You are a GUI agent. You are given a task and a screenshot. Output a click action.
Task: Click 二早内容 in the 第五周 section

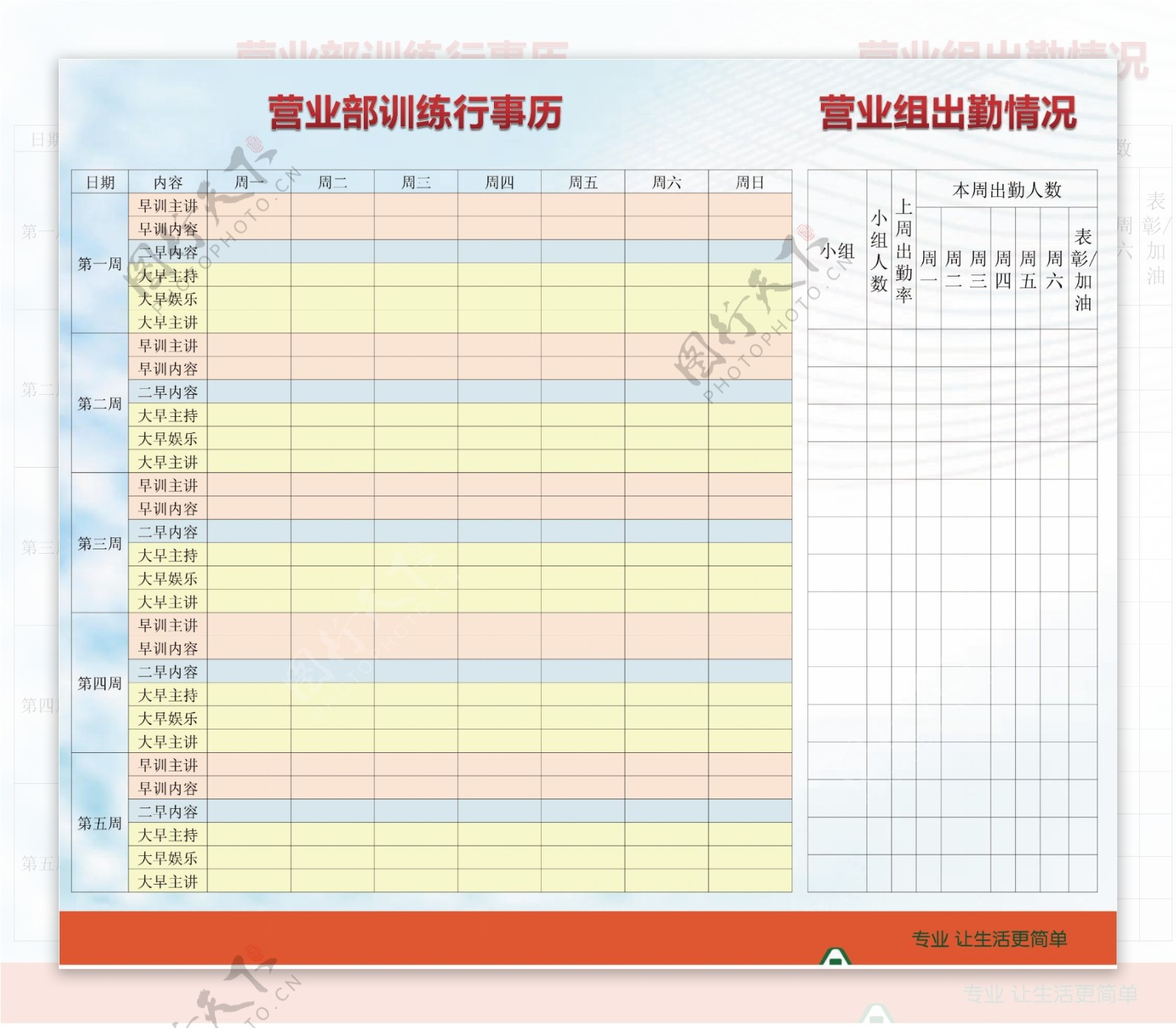[168, 811]
